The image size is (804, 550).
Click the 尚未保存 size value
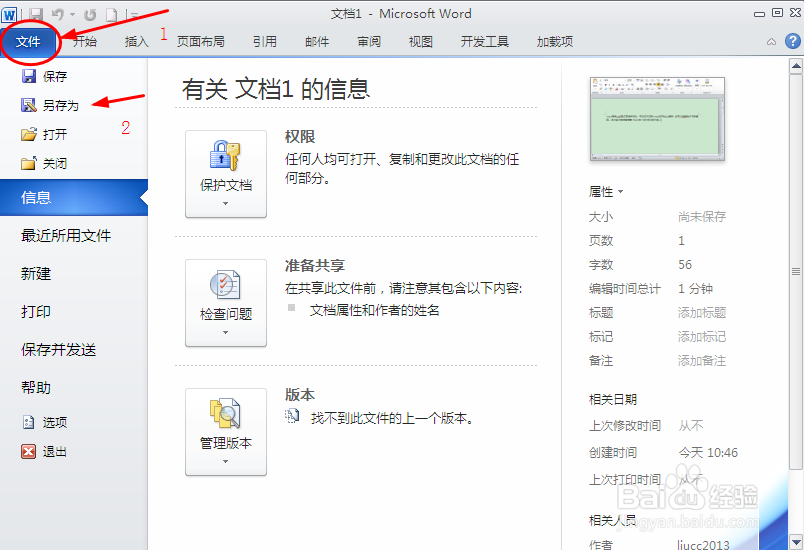click(702, 217)
